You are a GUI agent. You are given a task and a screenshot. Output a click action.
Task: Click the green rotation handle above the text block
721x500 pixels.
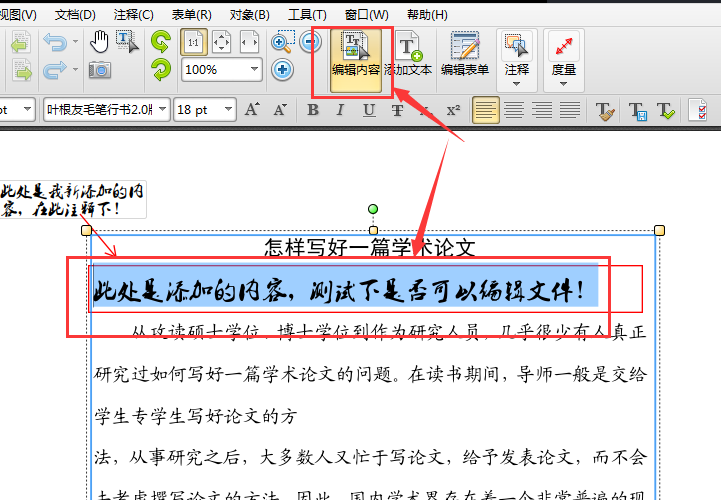(x=373, y=209)
